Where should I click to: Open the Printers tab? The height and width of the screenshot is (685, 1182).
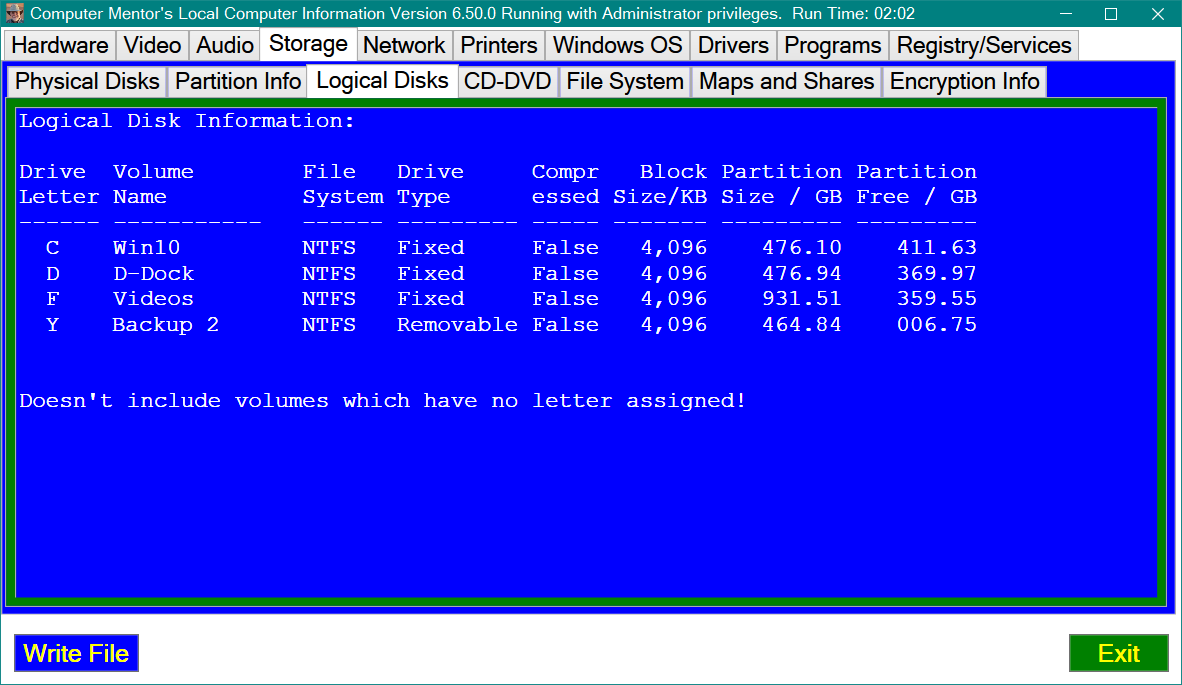pos(499,46)
